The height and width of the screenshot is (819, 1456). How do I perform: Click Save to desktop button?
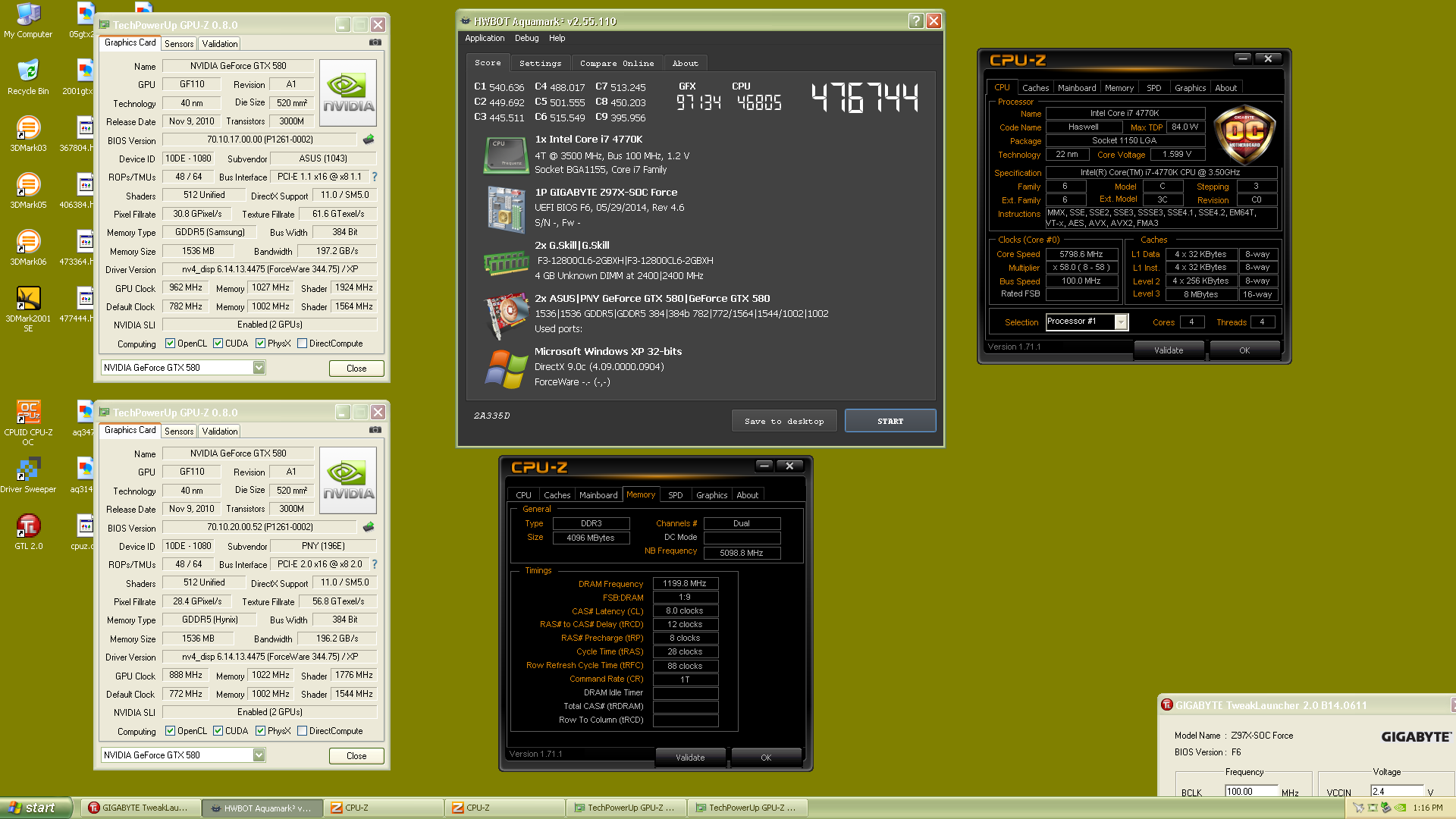[x=784, y=421]
